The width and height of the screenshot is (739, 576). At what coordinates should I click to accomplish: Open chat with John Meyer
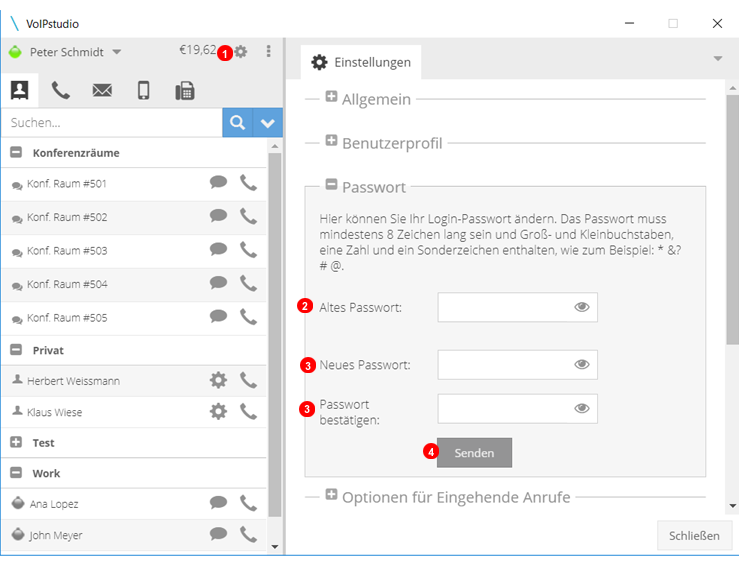pyautogui.click(x=218, y=534)
